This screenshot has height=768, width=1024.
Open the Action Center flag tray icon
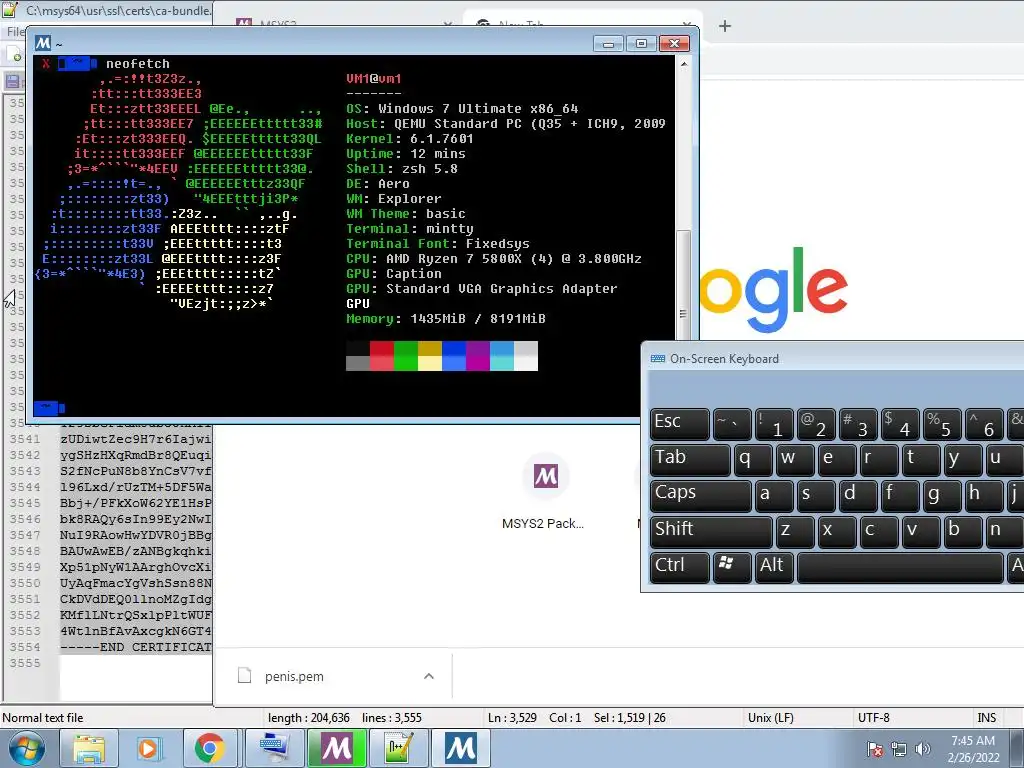coord(875,749)
